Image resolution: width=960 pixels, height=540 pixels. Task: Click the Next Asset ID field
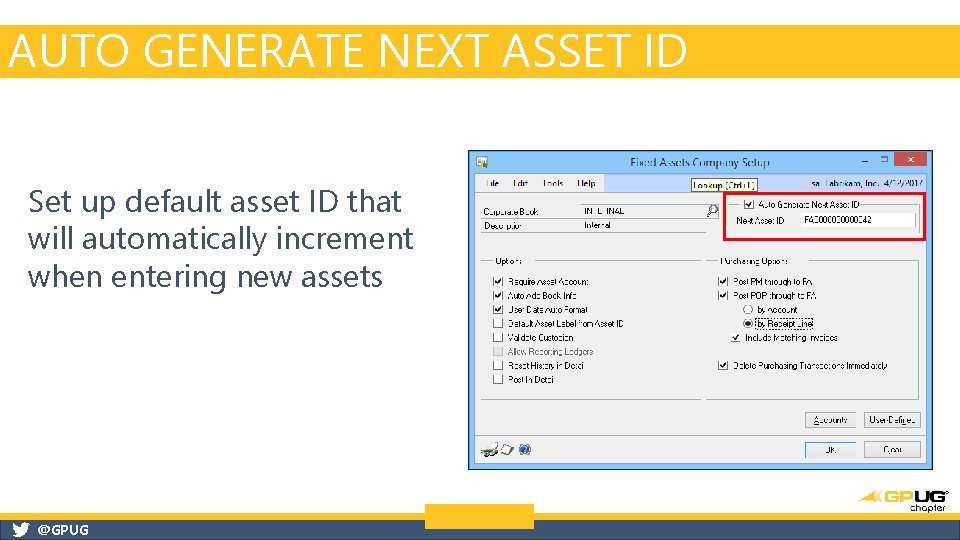point(857,220)
